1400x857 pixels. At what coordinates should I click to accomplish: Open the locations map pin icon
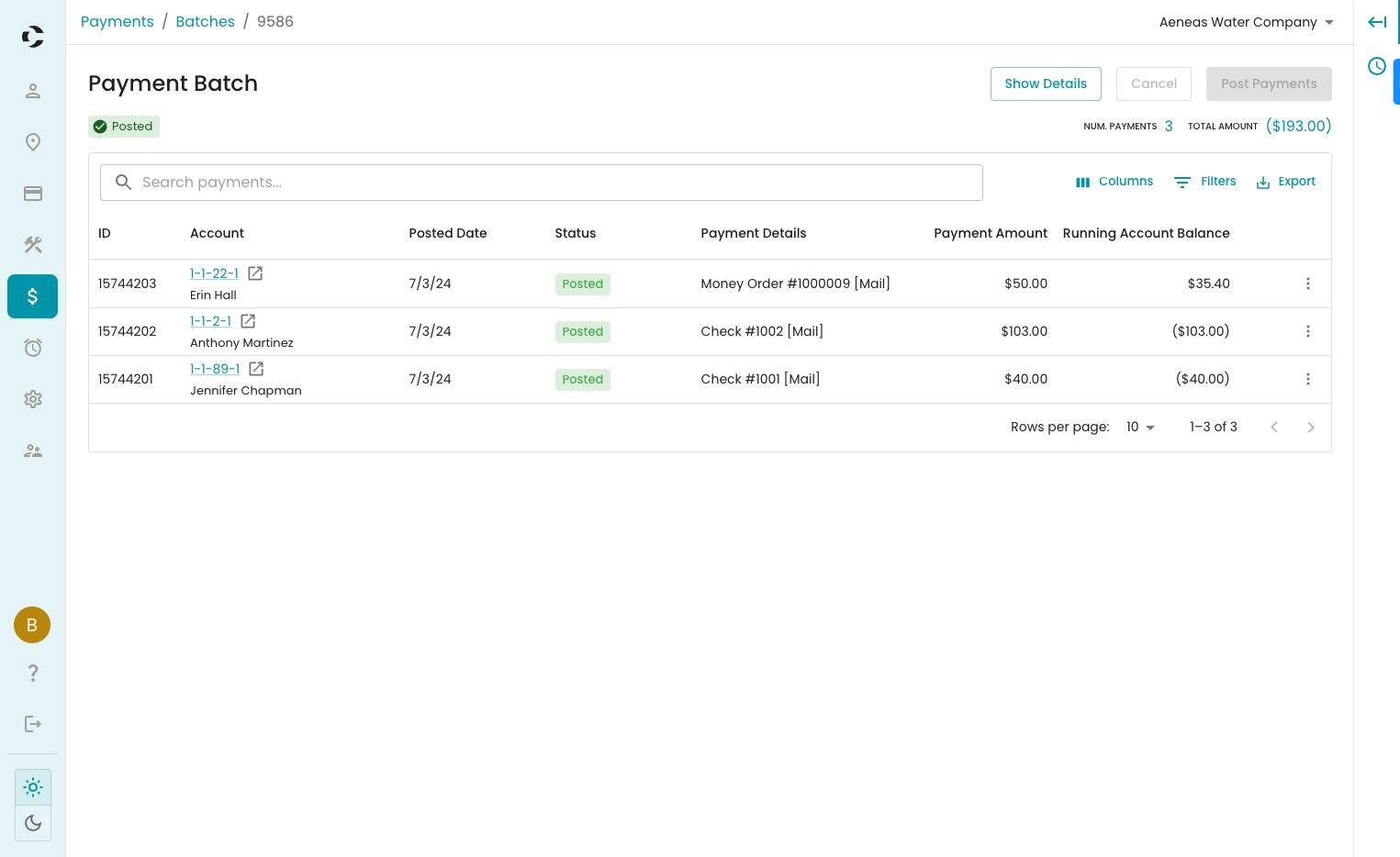tap(33, 142)
